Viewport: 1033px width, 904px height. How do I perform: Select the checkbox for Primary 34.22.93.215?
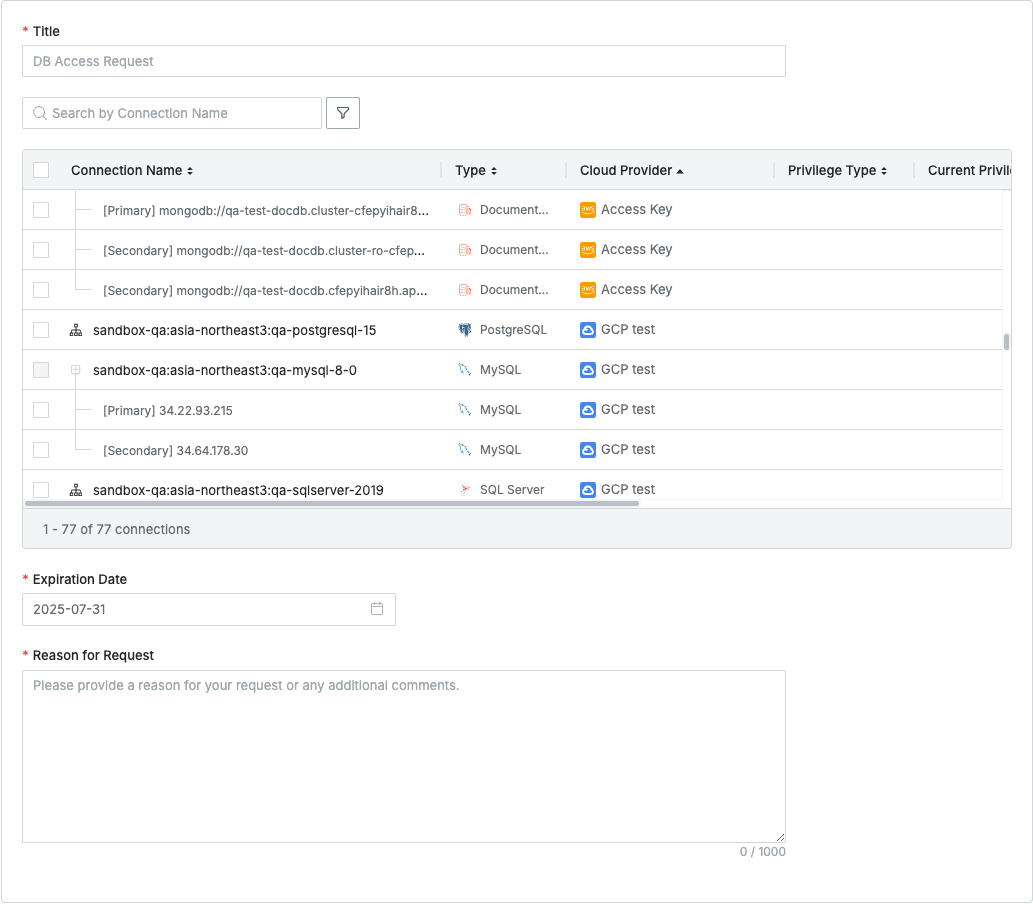click(x=41, y=410)
